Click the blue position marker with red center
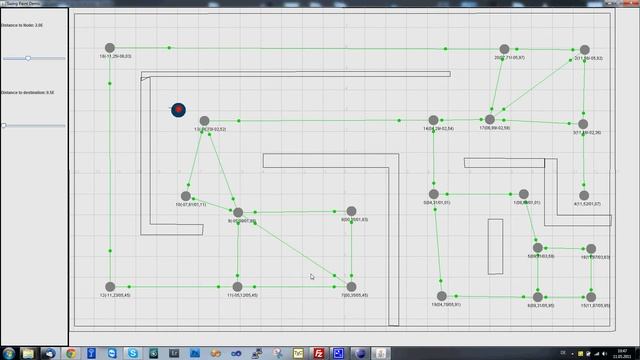The image size is (640, 360). tap(178, 110)
